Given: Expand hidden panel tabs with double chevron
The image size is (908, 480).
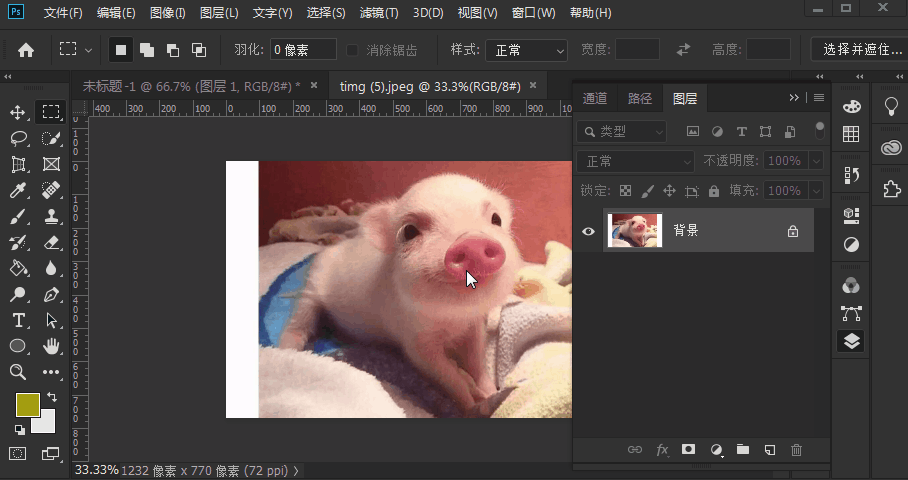Looking at the screenshot, I should [x=794, y=98].
